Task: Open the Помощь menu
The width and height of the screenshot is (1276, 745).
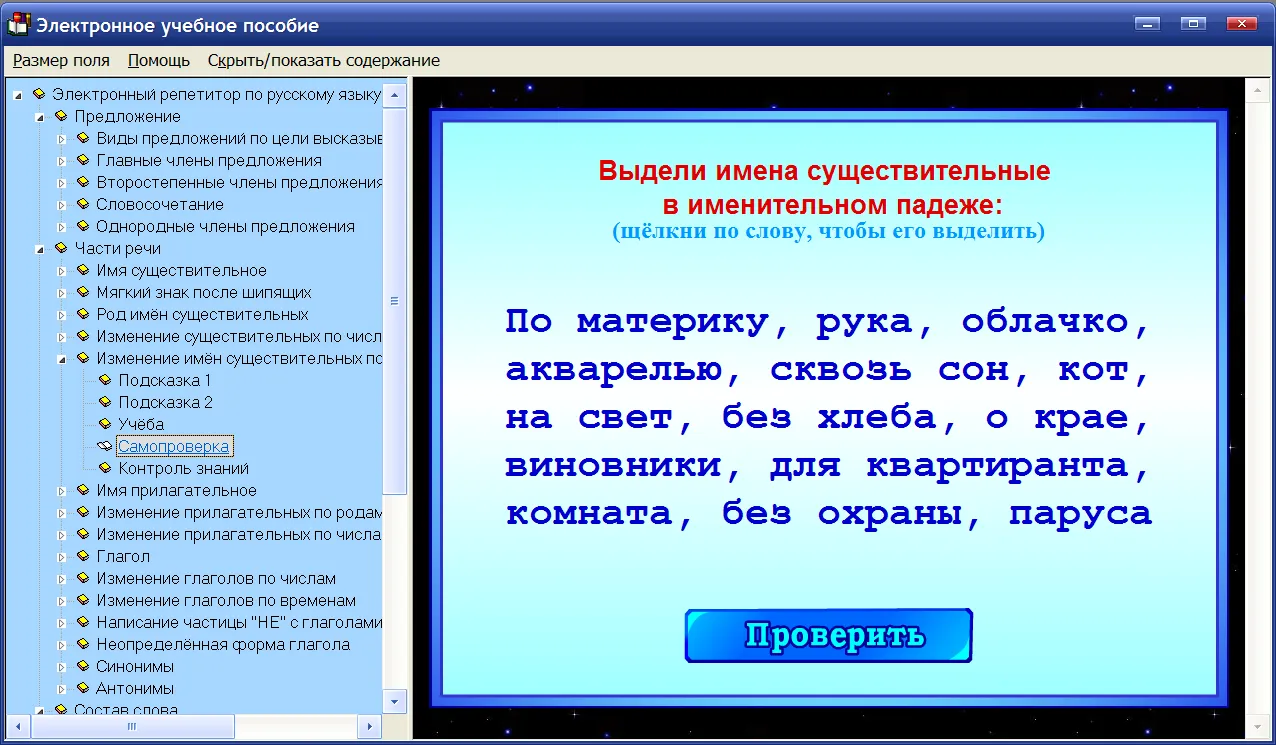Action: (x=159, y=60)
